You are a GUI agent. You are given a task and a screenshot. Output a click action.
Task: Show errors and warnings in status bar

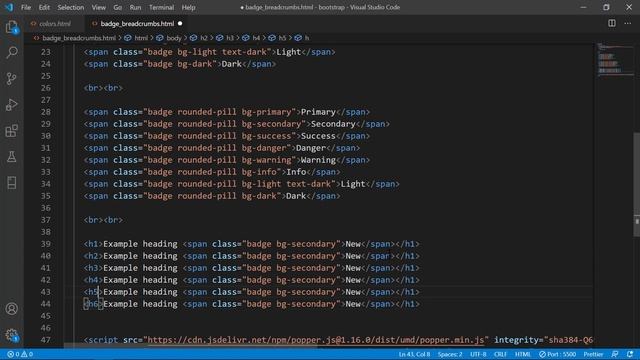point(20,354)
